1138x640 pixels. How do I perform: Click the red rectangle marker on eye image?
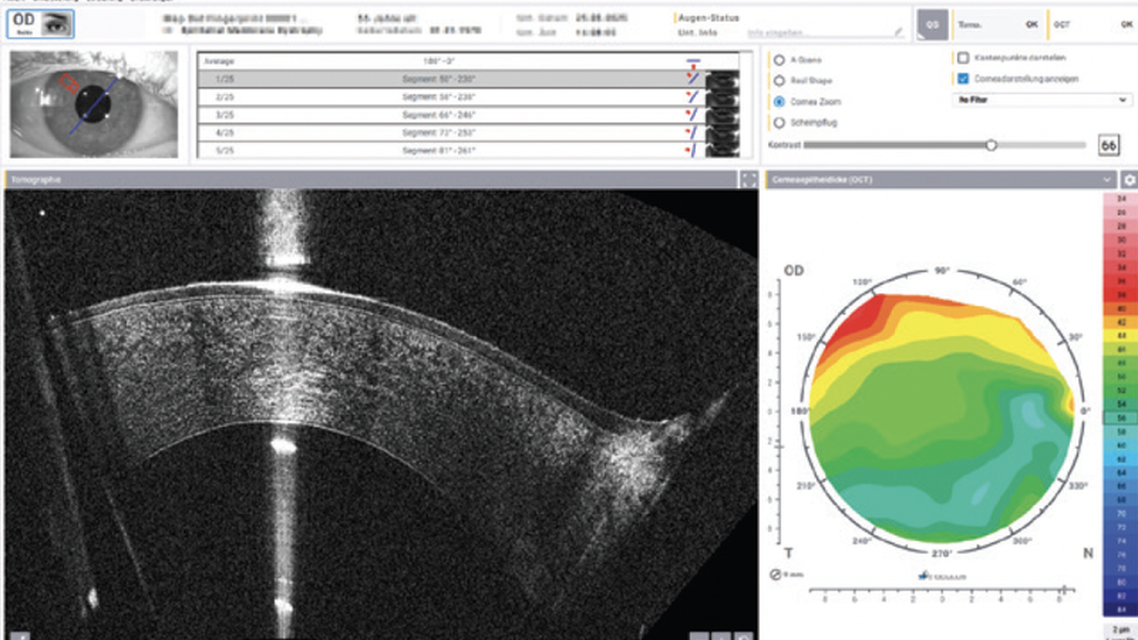[x=69, y=83]
